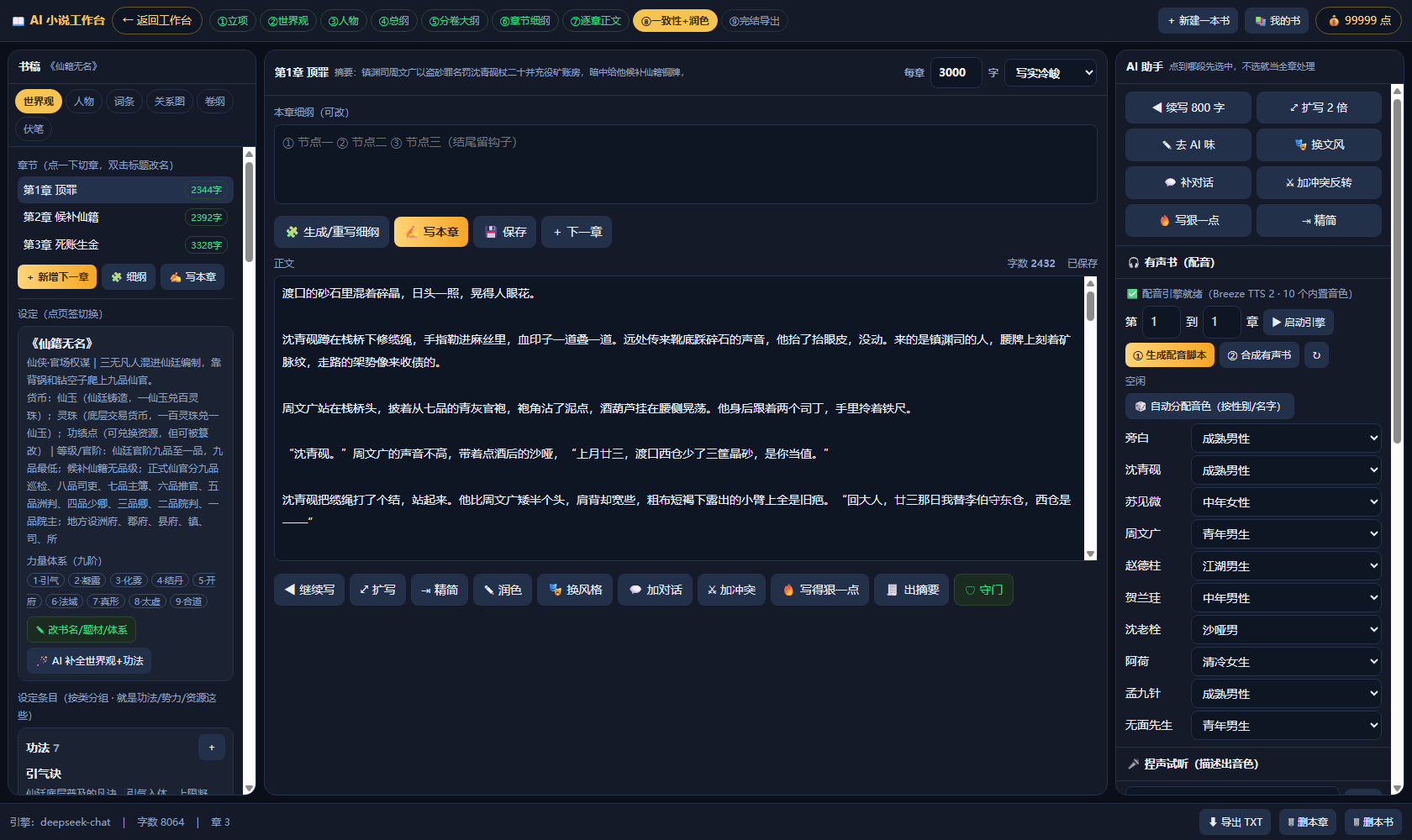Toggle the 配音引擎就绪 checkbox
Image resolution: width=1412 pixels, height=840 pixels.
[x=1132, y=294]
